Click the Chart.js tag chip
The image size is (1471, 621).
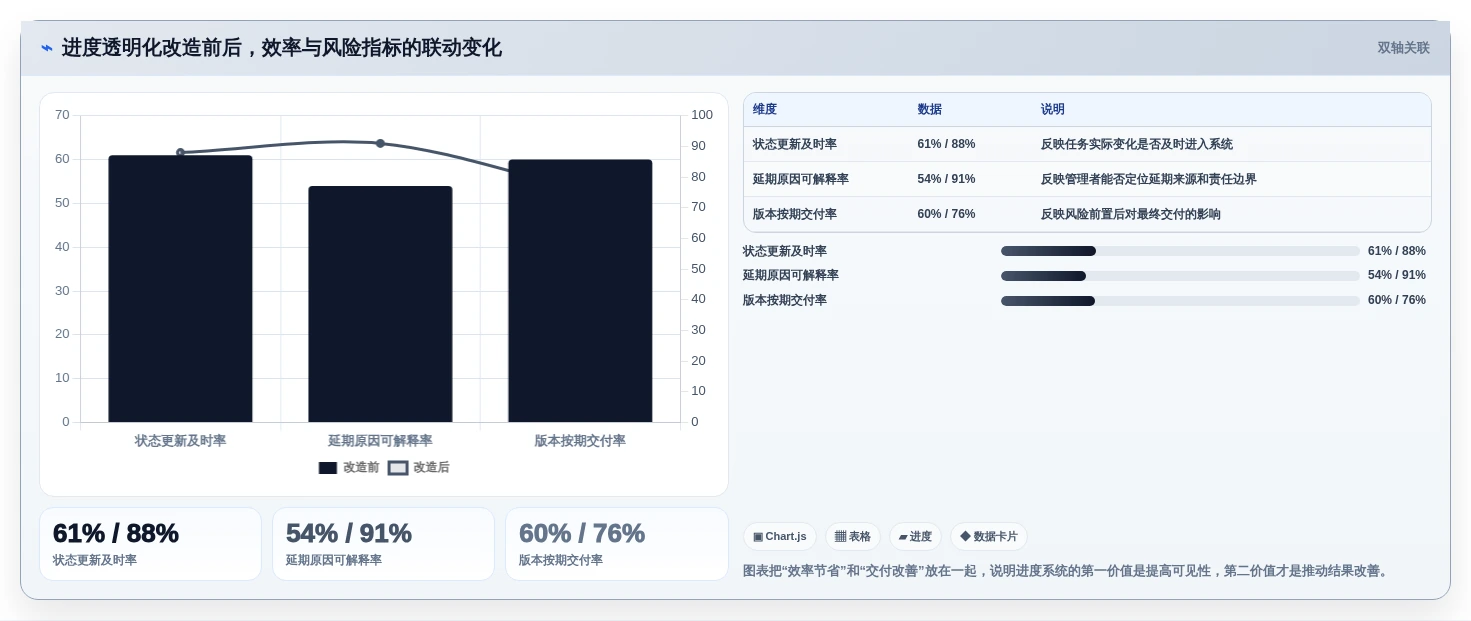pyautogui.click(x=780, y=537)
